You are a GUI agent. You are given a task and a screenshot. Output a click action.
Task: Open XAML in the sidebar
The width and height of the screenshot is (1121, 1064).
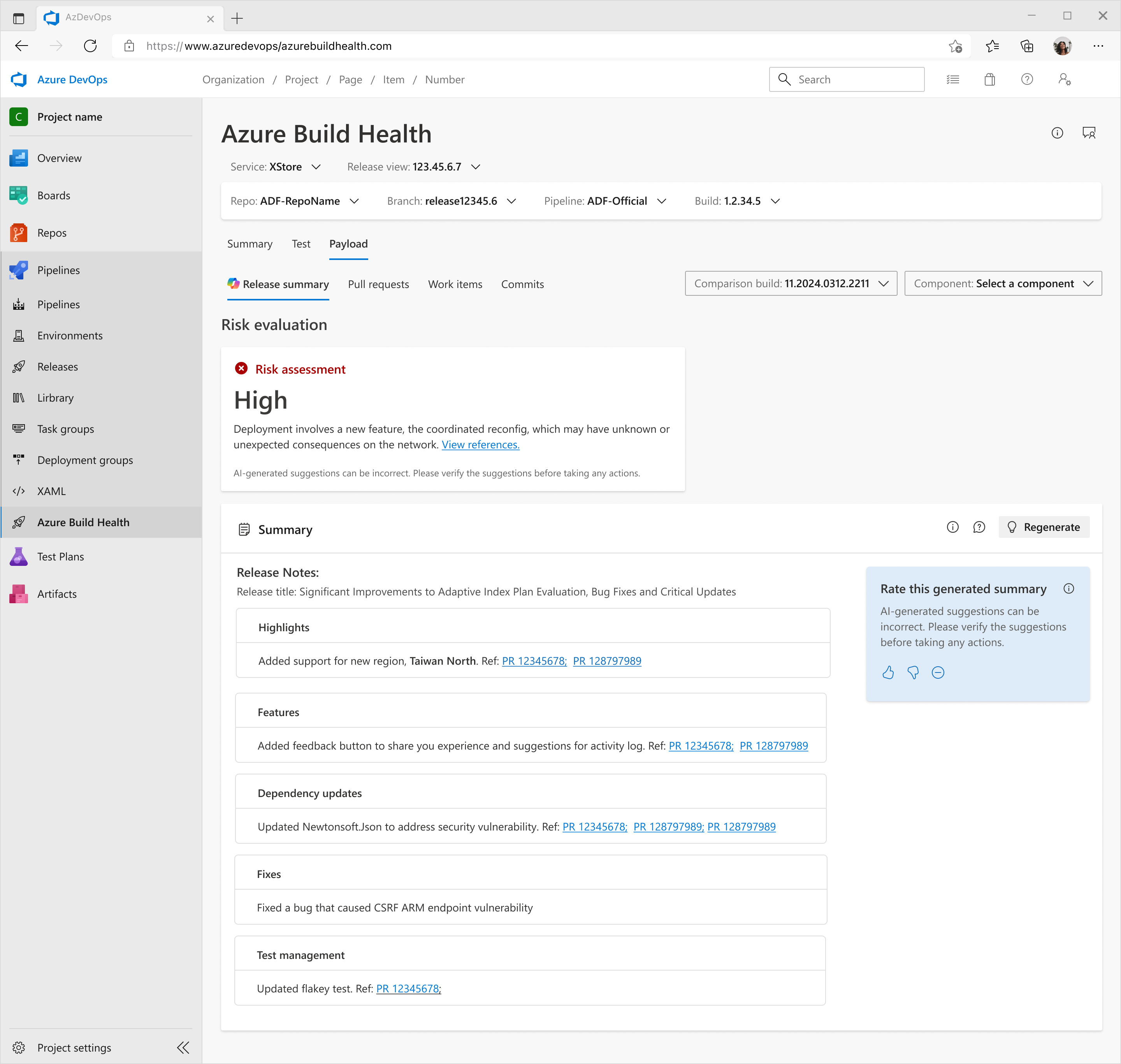coord(51,491)
